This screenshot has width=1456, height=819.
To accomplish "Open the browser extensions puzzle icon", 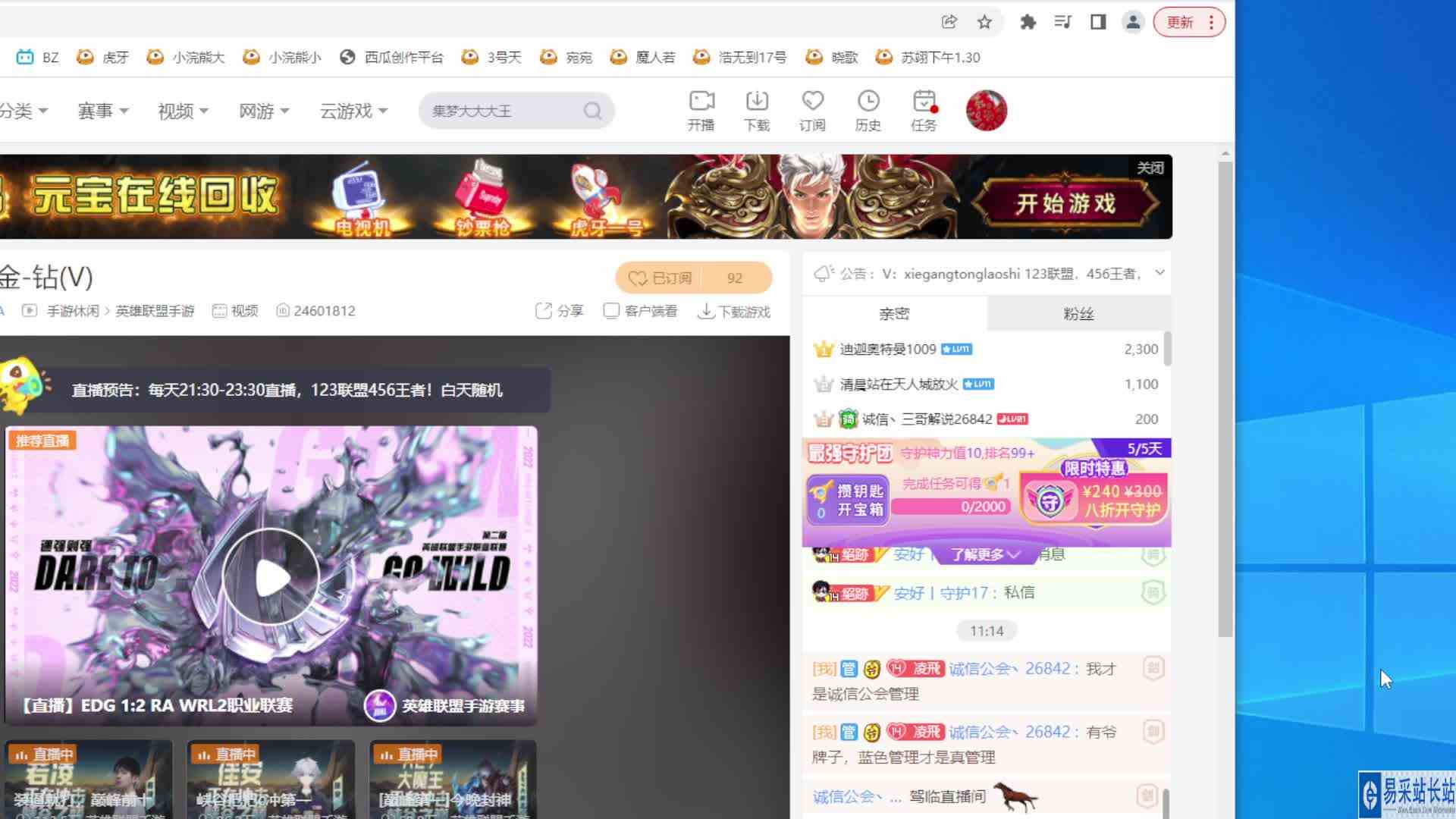I will (1028, 22).
